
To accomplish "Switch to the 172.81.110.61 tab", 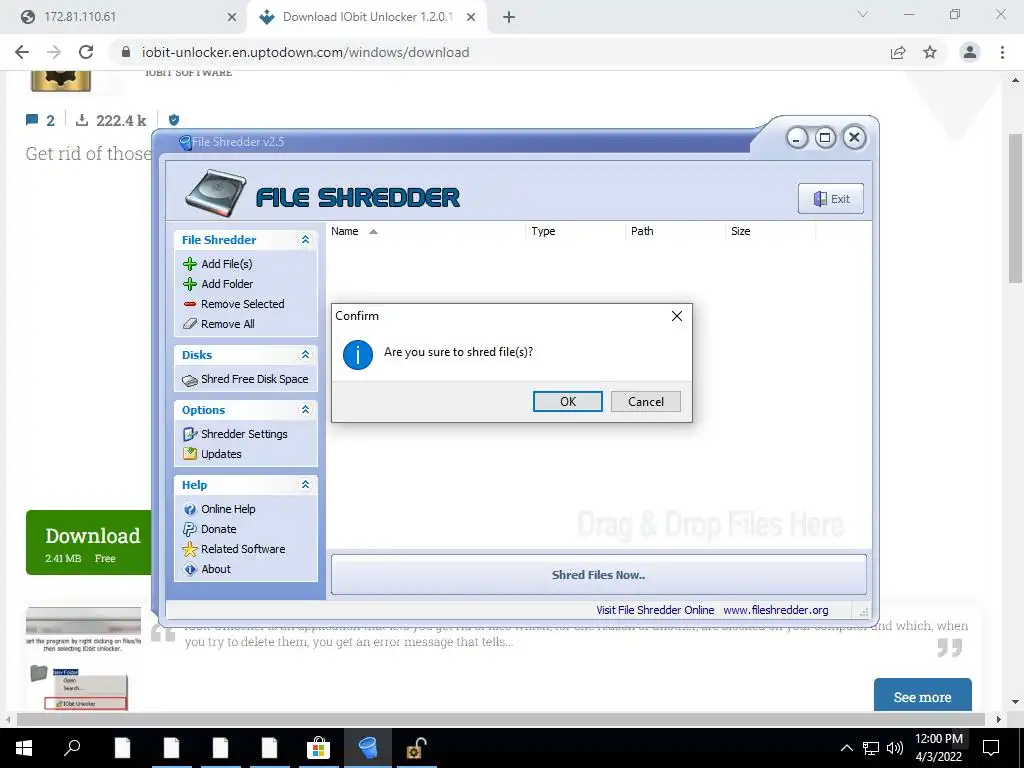I will coord(124,17).
